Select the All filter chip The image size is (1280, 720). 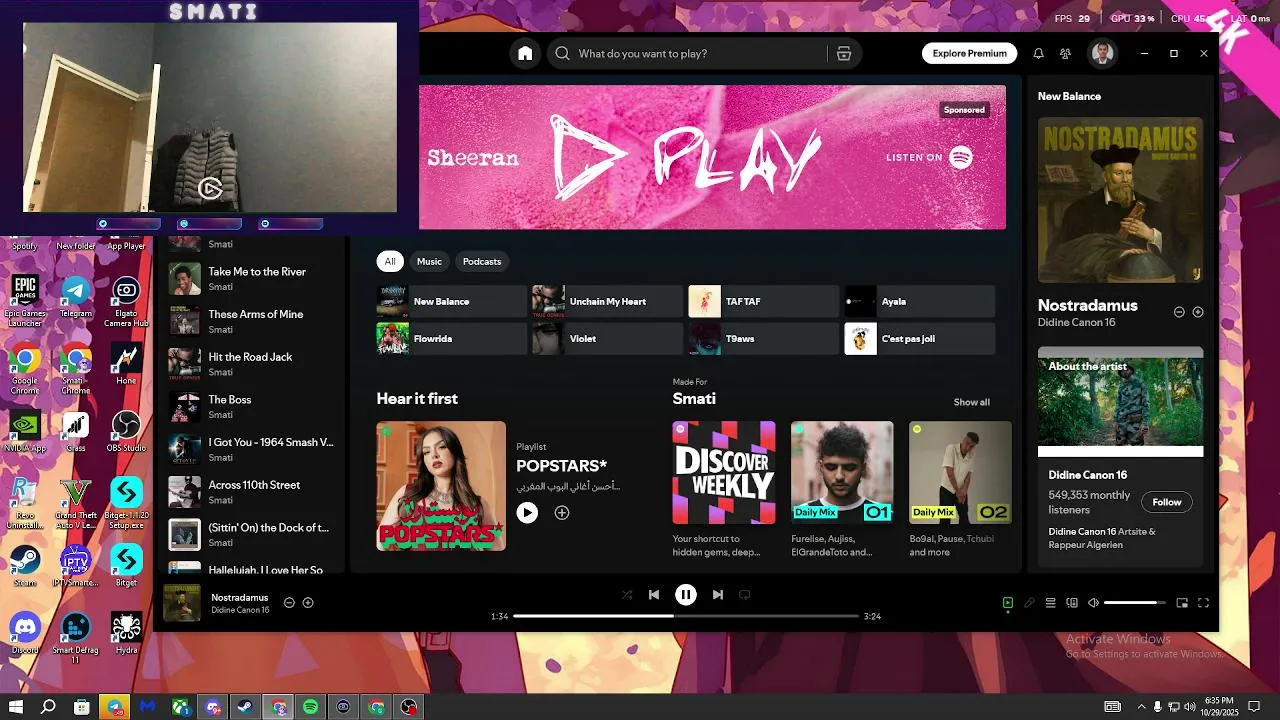pyautogui.click(x=390, y=262)
